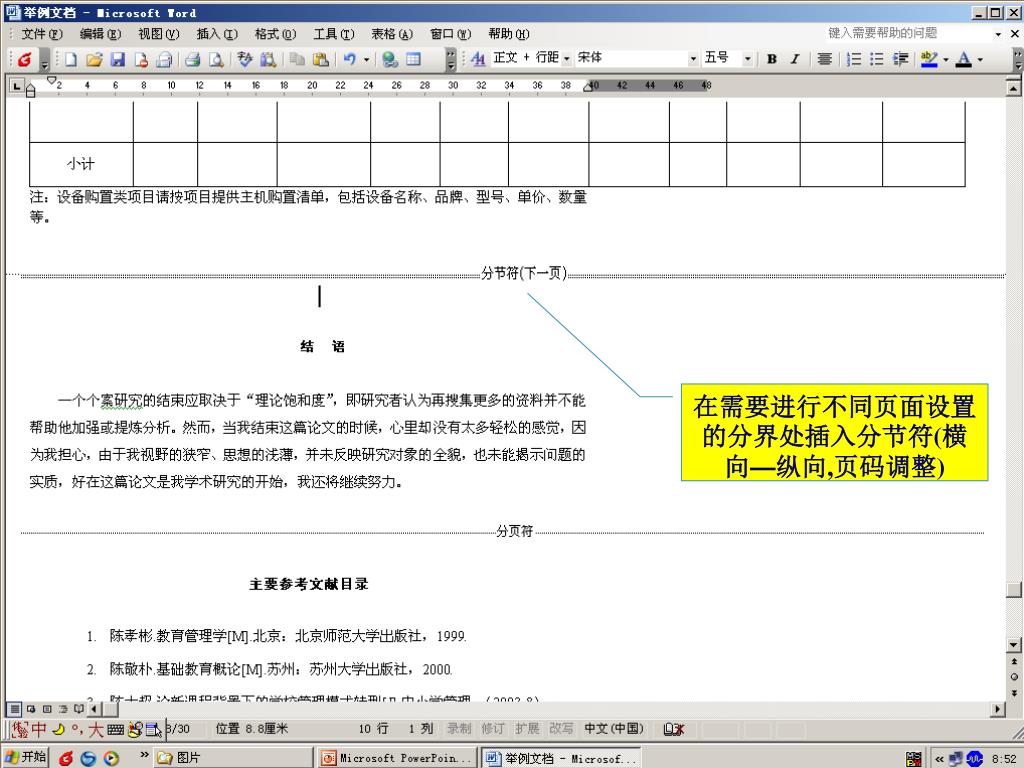Toggle italic formatting
The image size is (1024, 768).
point(795,59)
